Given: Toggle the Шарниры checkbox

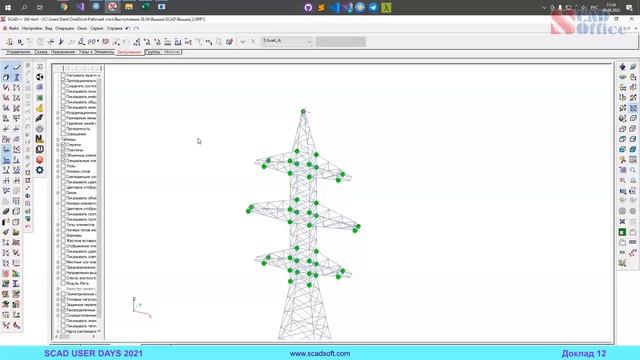Looking at the screenshot, I should tap(63, 235).
